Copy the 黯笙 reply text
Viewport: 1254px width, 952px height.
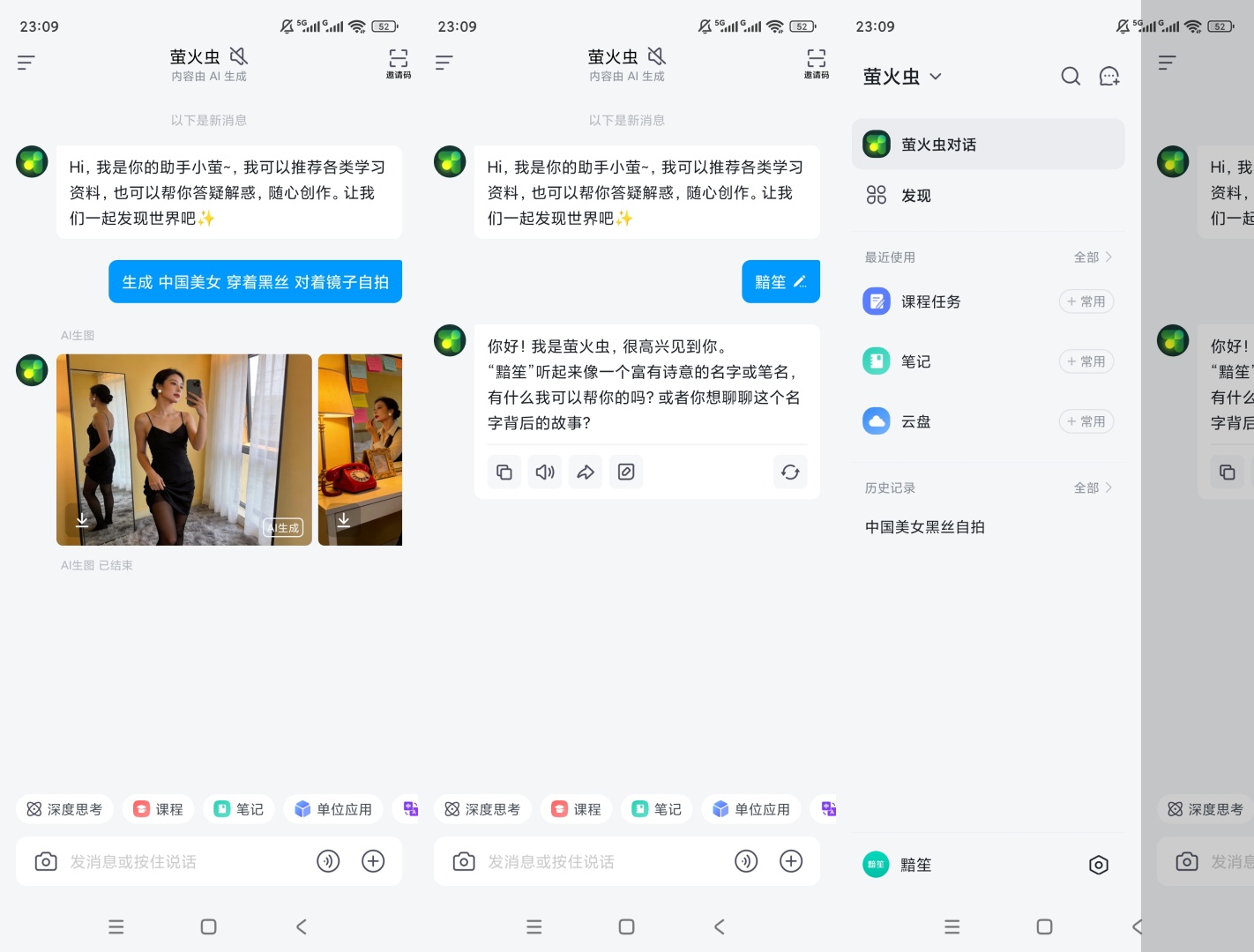click(504, 472)
